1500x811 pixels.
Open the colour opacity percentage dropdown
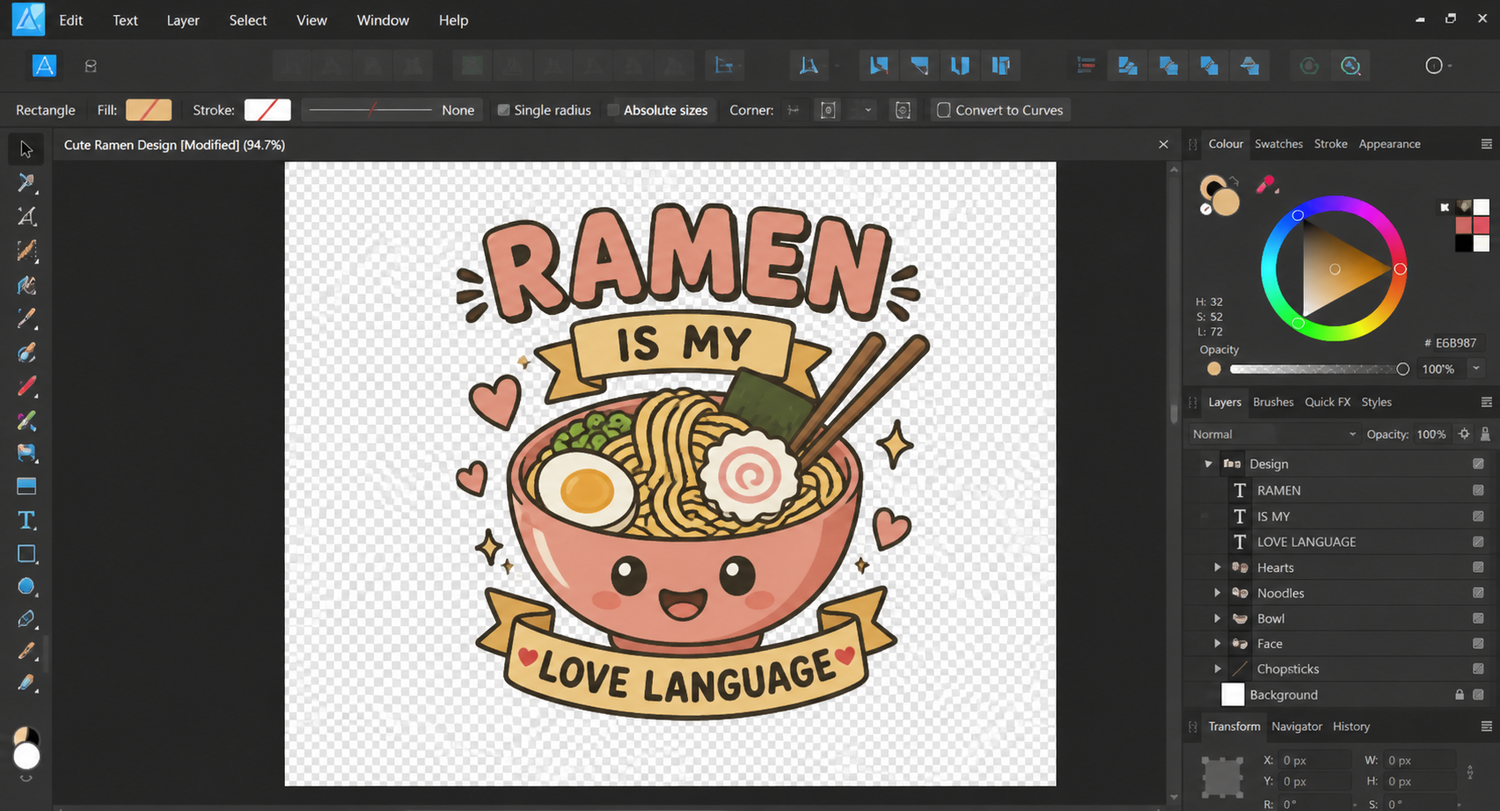point(1476,369)
